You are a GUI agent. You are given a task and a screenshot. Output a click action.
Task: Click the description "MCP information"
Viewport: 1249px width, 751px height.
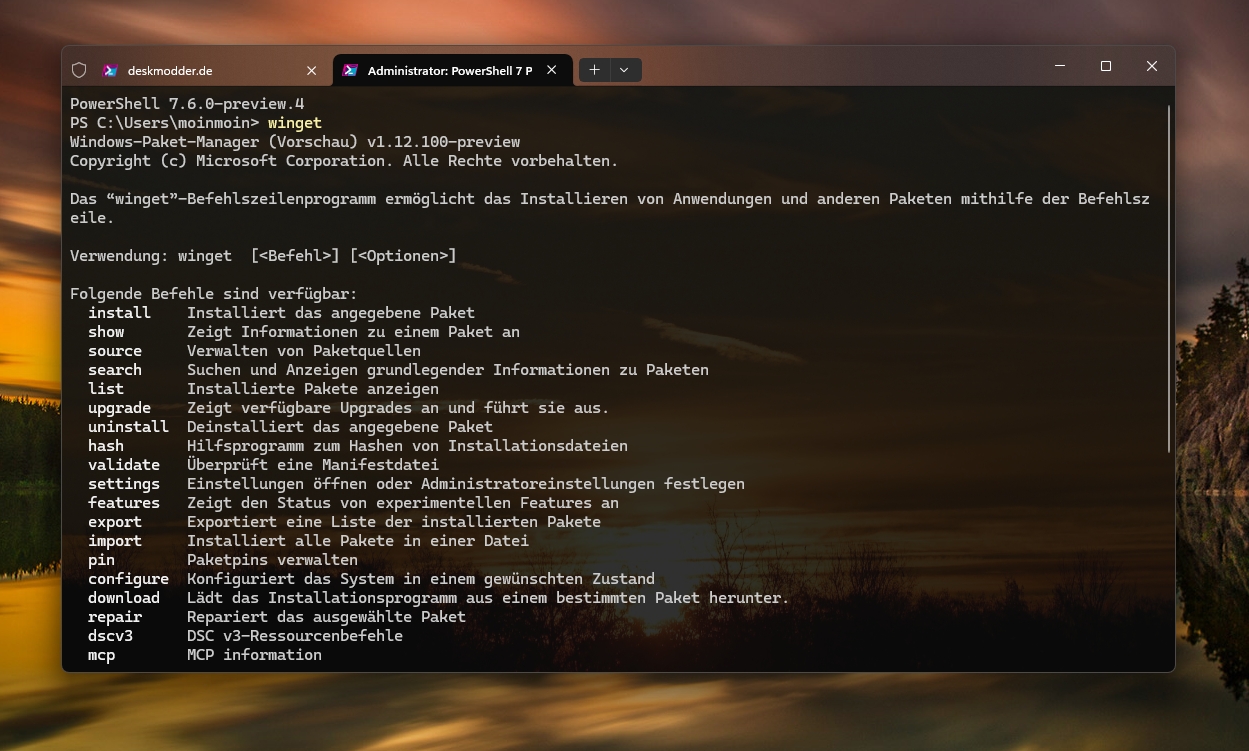[254, 655]
